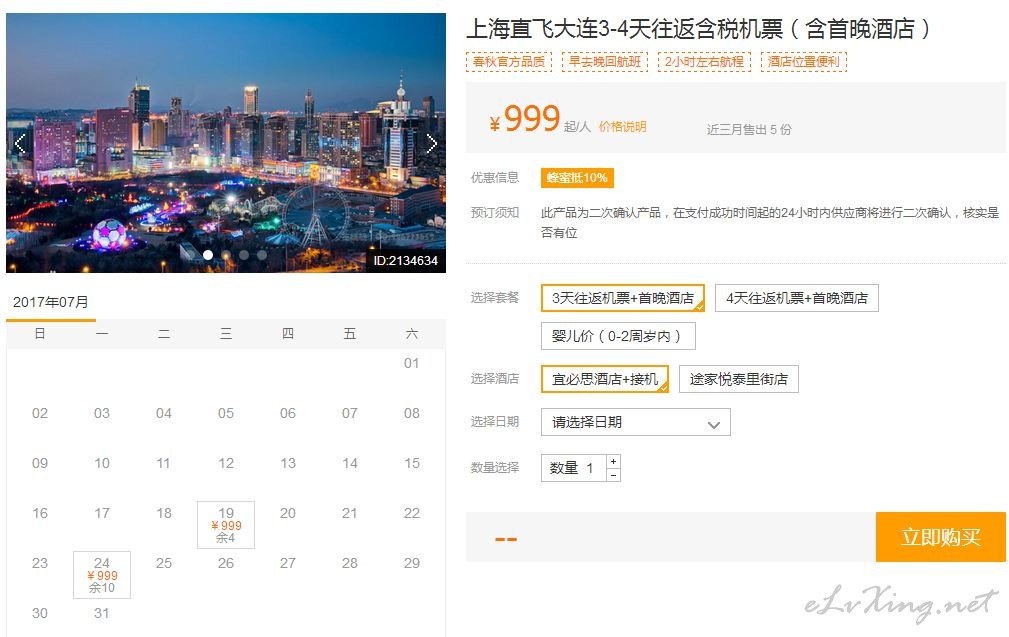Click the 蜂蜜抵10% discount badge
This screenshot has width=1009, height=637.
[577, 178]
